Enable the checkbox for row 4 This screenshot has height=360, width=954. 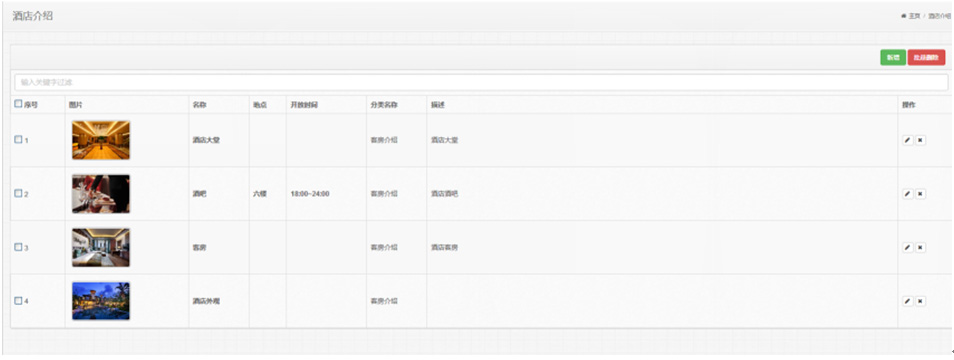18,300
